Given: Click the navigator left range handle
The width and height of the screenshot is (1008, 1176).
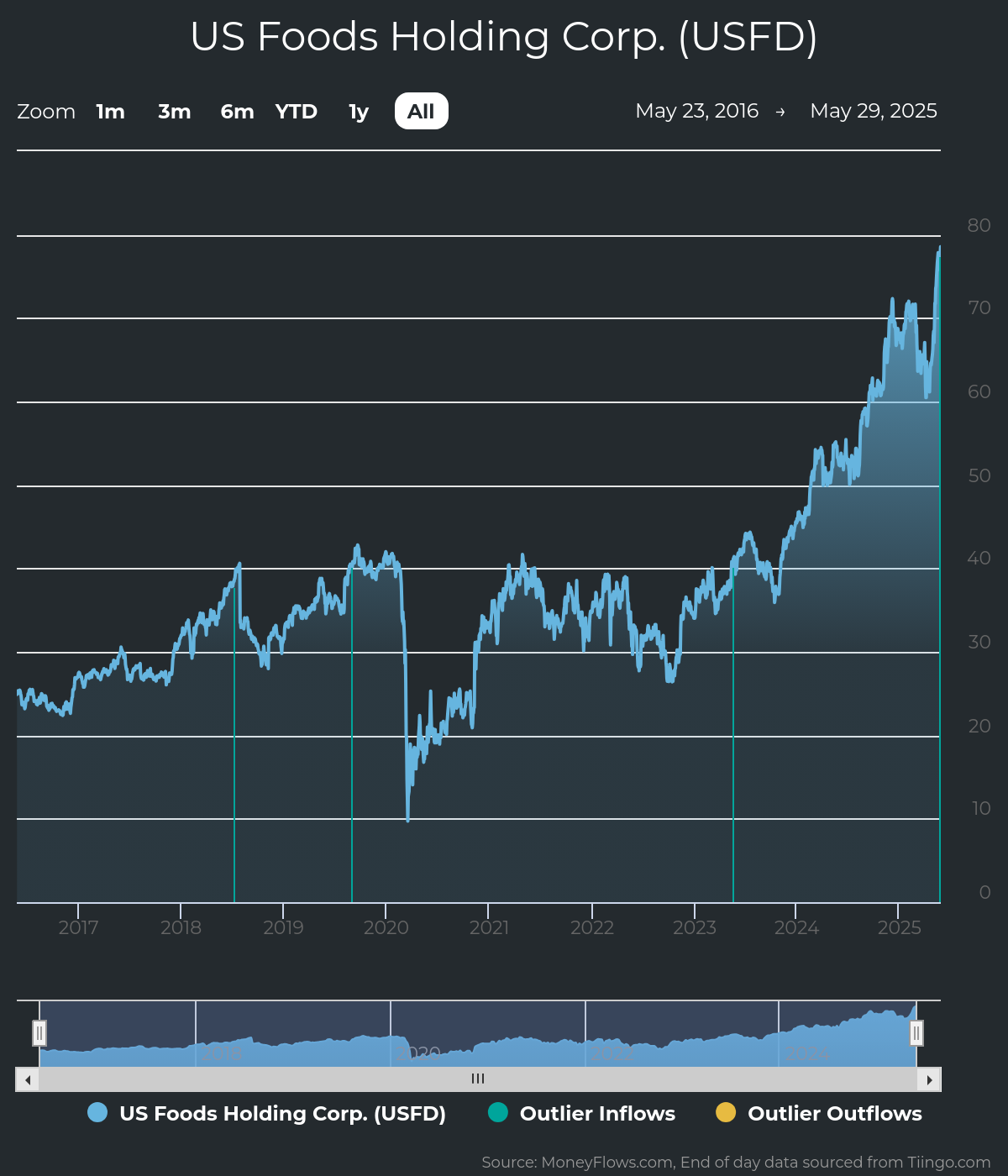Looking at the screenshot, I should 39,1032.
